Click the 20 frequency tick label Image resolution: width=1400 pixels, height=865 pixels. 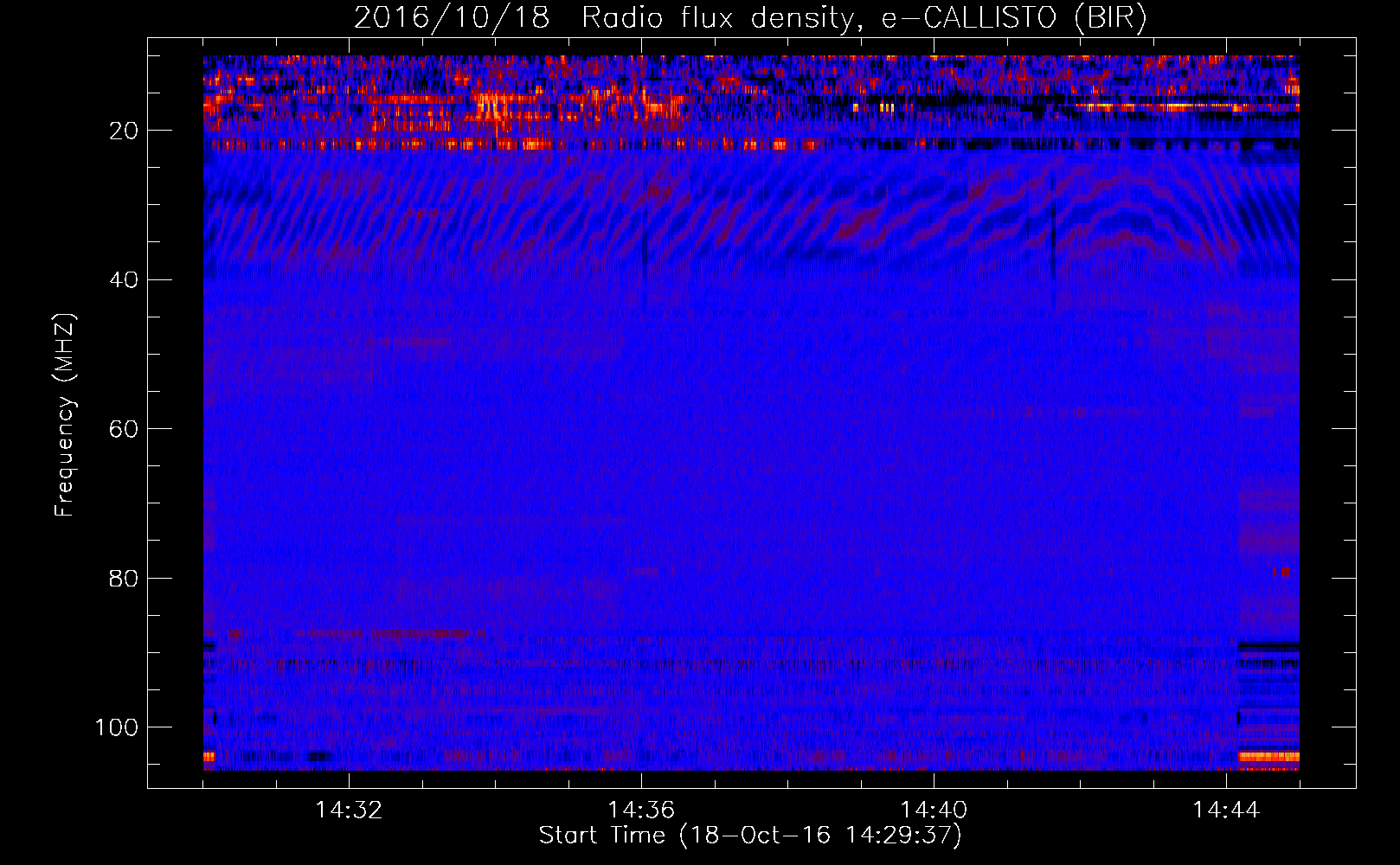click(124, 131)
